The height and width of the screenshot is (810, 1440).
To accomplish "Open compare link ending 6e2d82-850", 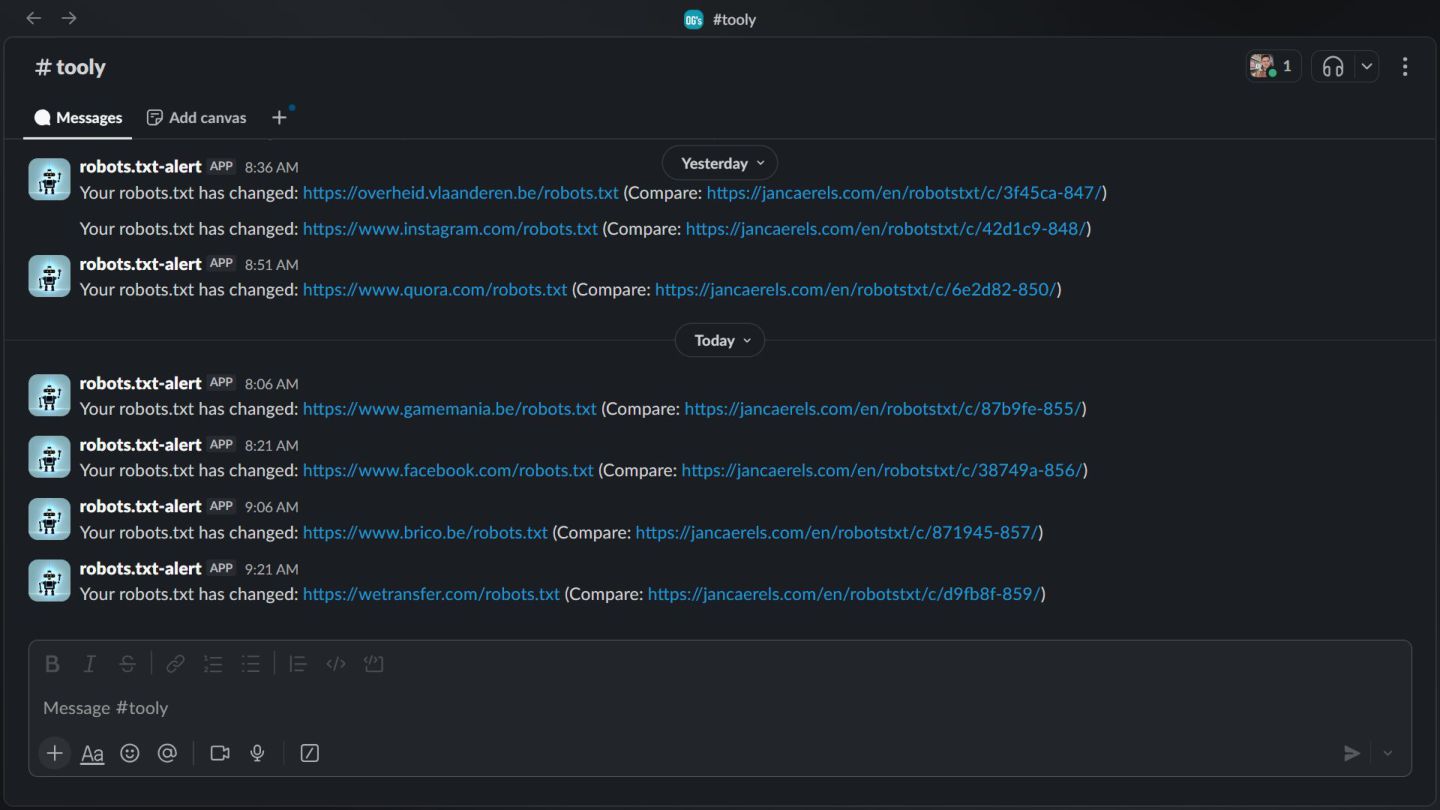I will coord(856,289).
